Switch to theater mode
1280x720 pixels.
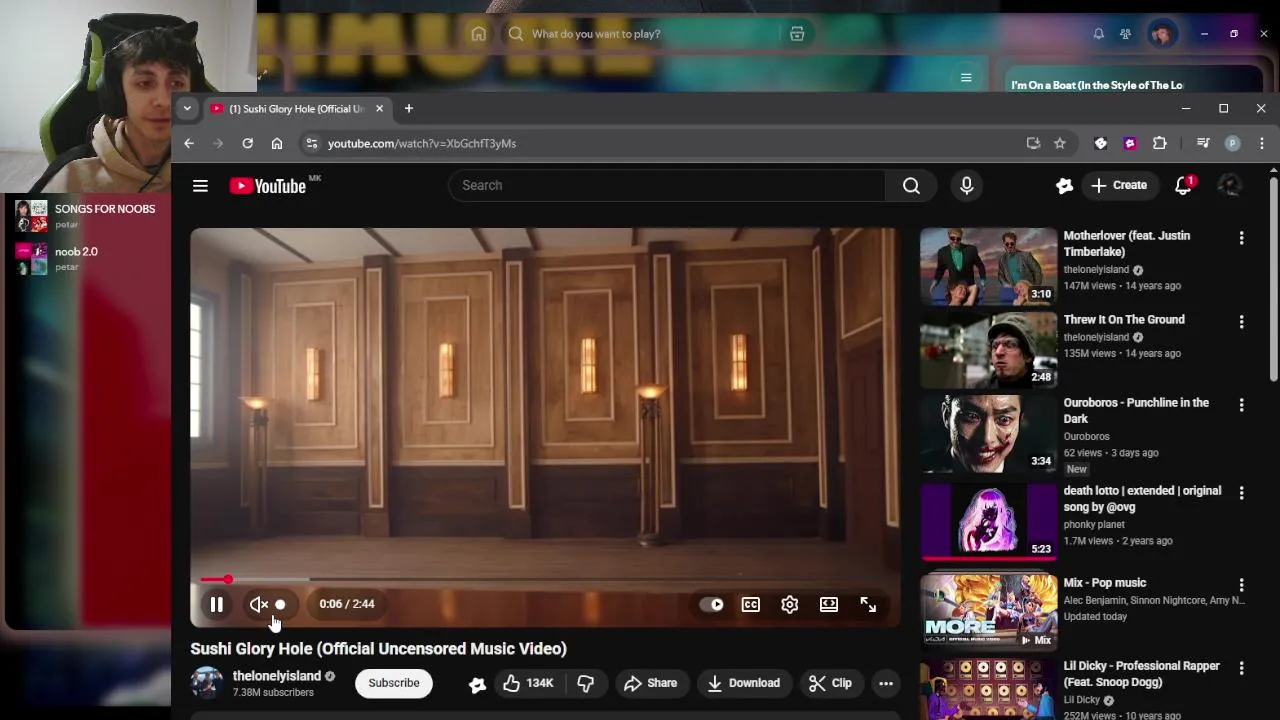pos(829,604)
